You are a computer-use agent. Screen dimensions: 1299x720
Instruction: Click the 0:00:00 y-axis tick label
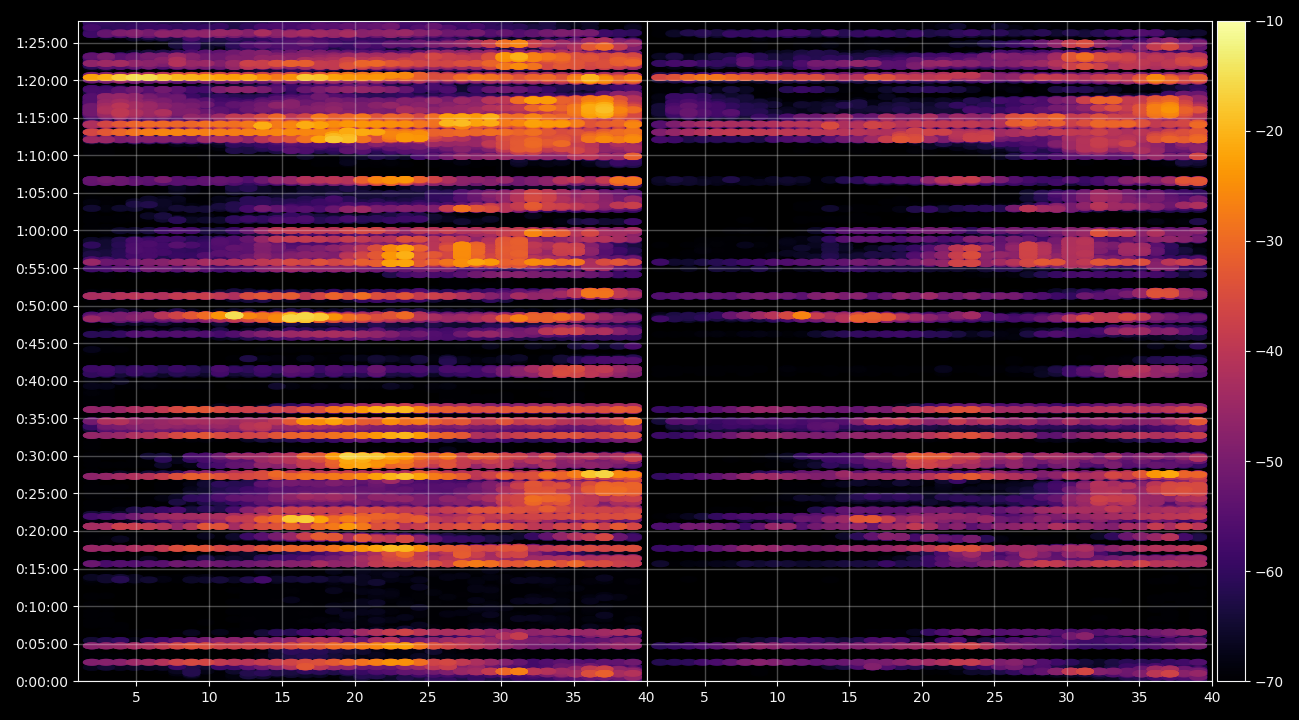point(42,681)
